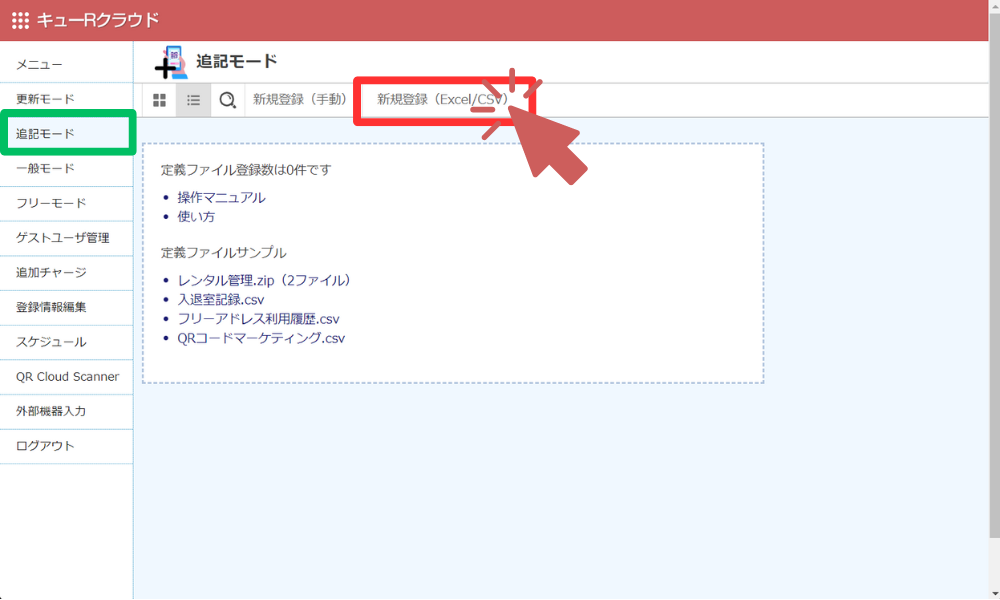Open 追加チャージ in the sidebar
The height and width of the screenshot is (600, 1000).
(x=66, y=273)
